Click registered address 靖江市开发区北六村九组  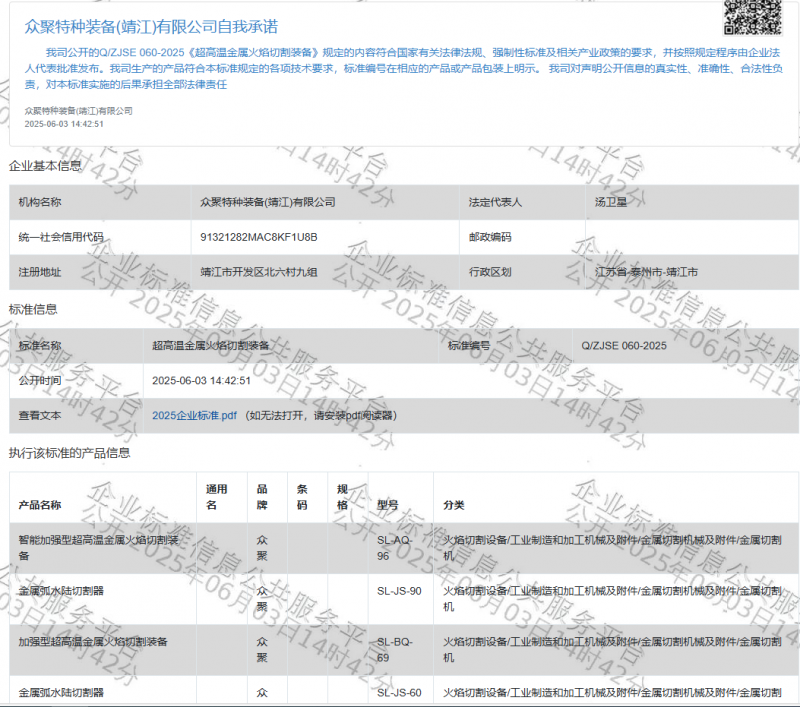(x=259, y=272)
